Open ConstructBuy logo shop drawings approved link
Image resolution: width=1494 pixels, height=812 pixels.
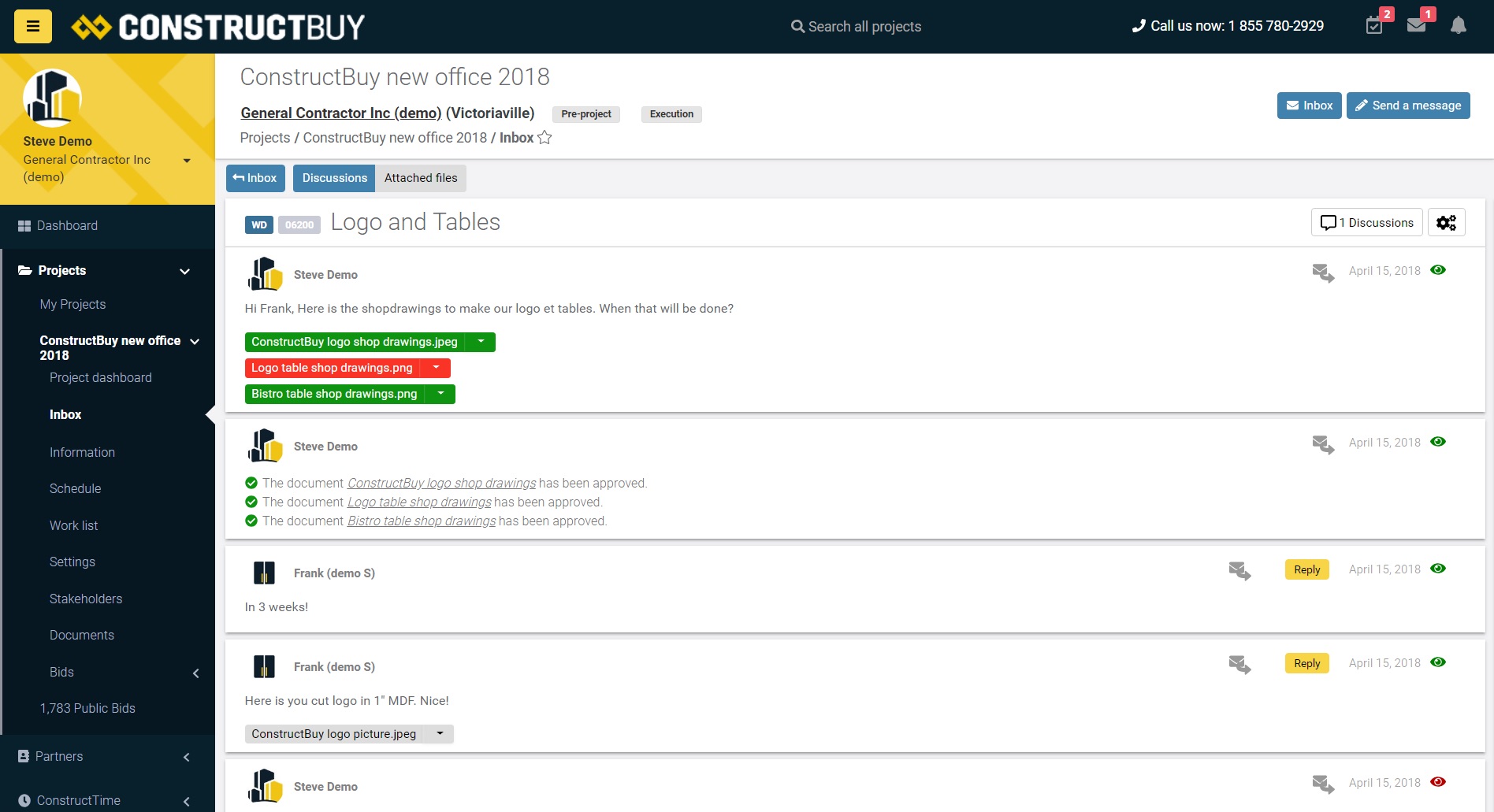pyautogui.click(x=441, y=484)
